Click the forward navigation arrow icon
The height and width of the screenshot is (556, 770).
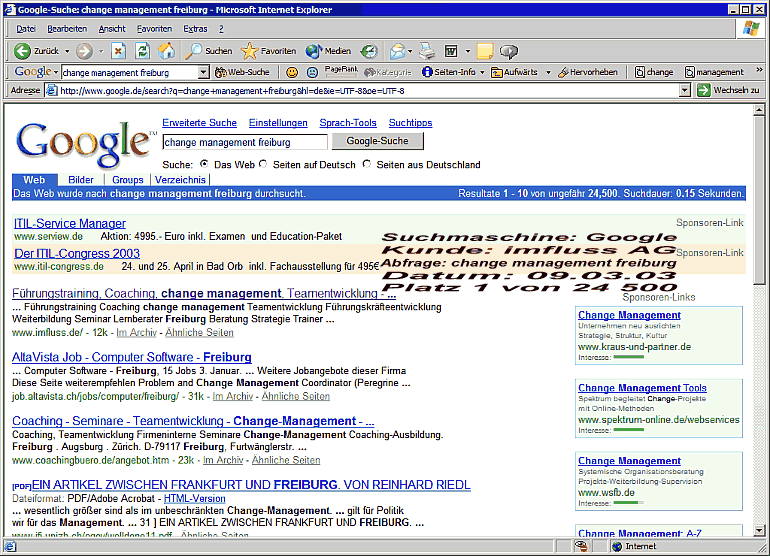click(x=84, y=51)
